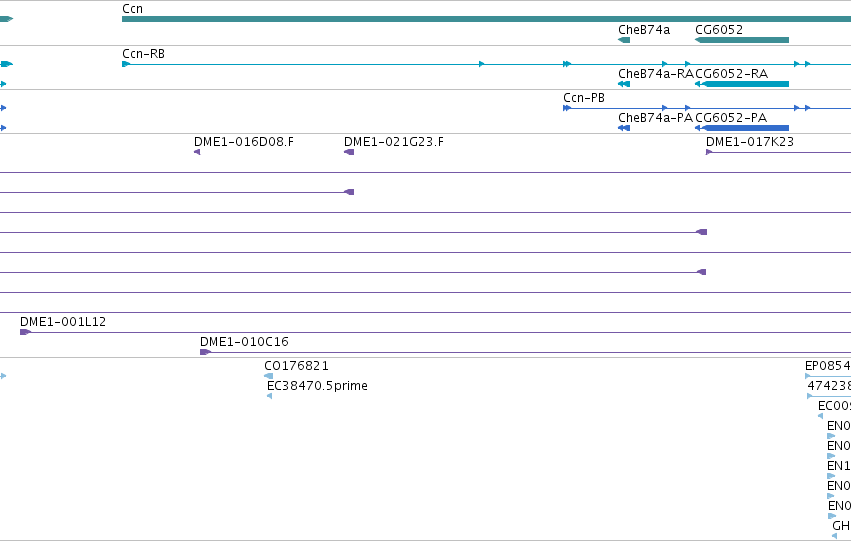
Task: Select the CG6052 gene block
Action: pos(742,40)
